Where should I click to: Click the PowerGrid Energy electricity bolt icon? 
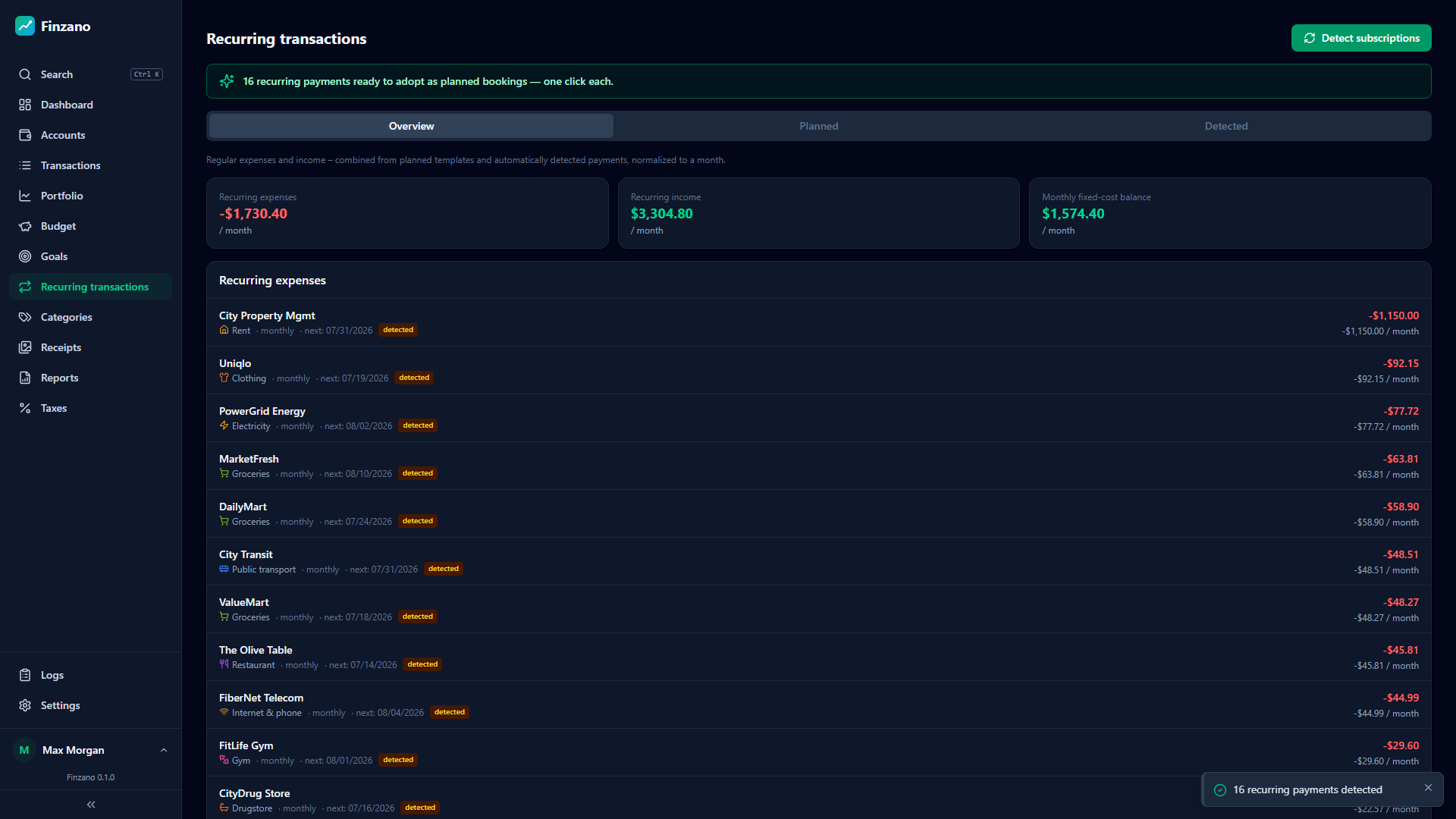click(224, 425)
